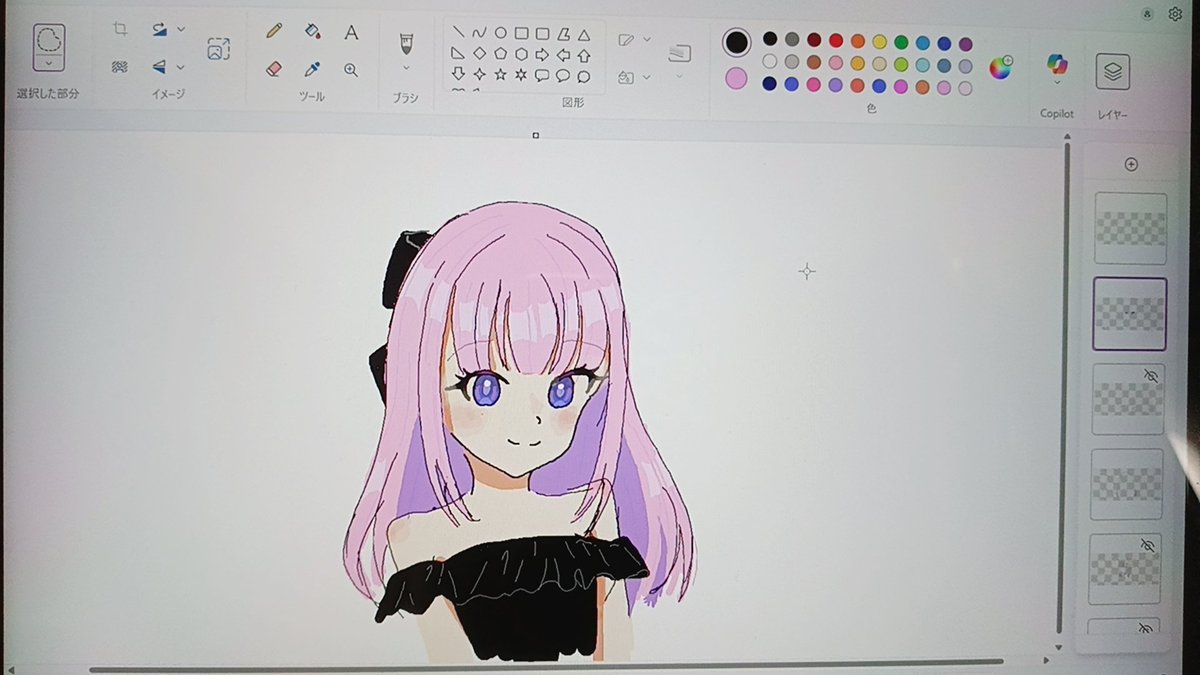Expand the brush type dropdown
Viewport: 1200px width, 675px height.
(405, 68)
